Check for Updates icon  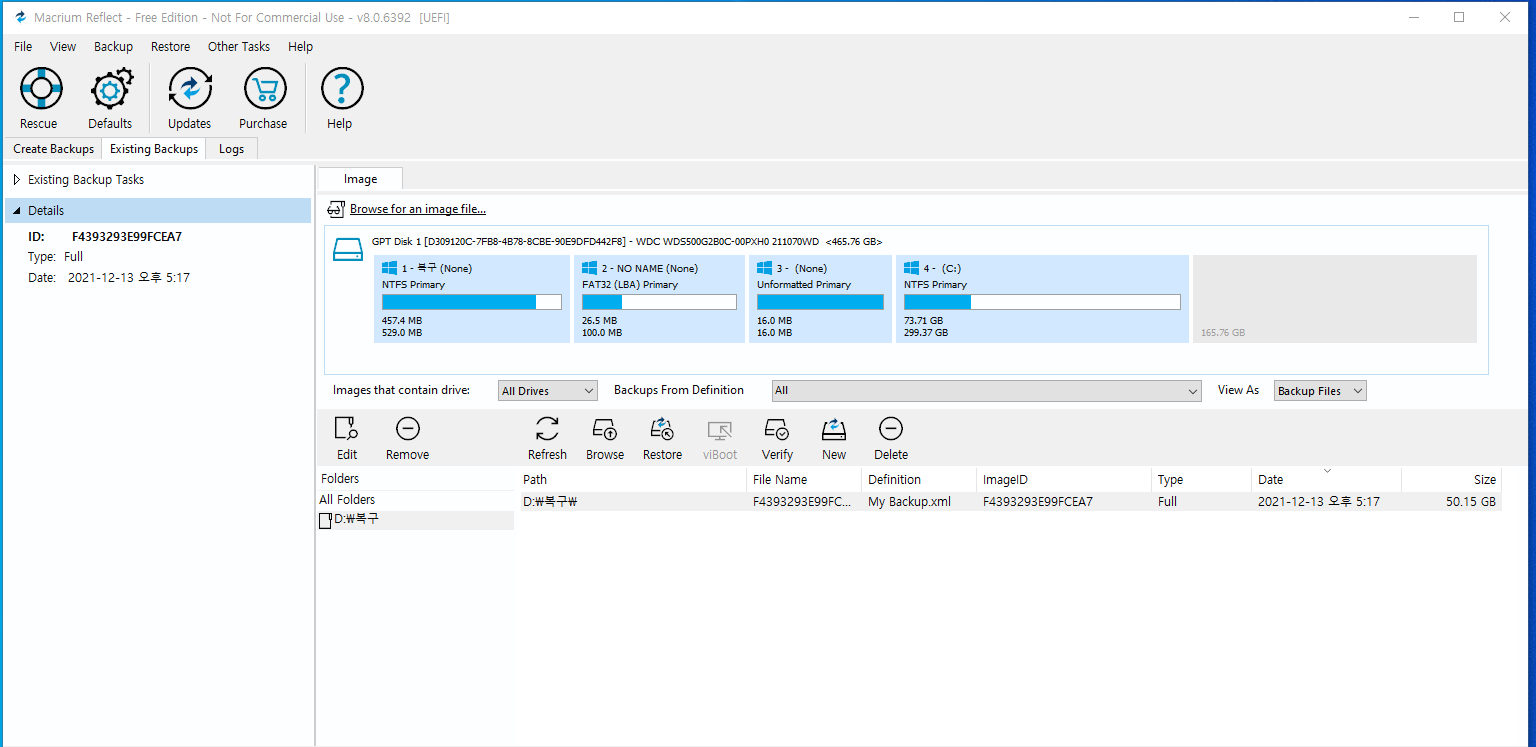tap(189, 90)
